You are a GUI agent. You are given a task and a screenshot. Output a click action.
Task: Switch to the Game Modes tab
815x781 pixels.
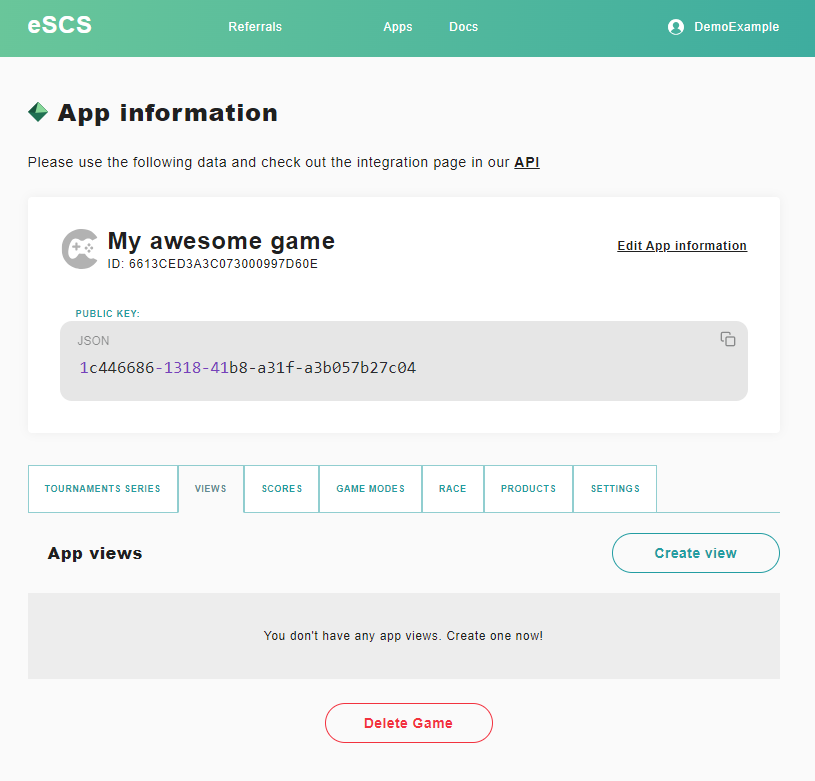click(370, 489)
